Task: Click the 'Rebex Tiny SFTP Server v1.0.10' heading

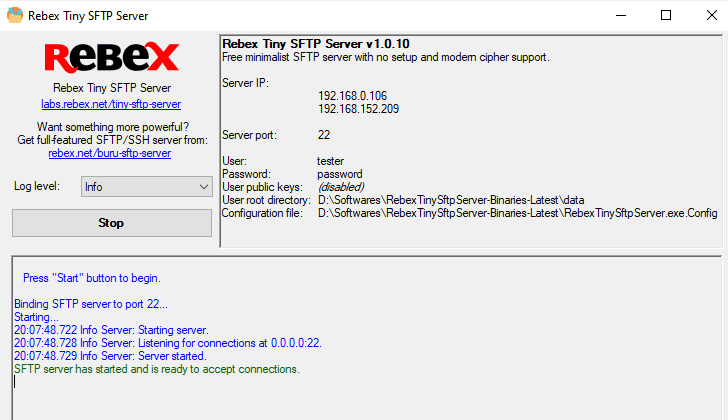Action: 316,44
